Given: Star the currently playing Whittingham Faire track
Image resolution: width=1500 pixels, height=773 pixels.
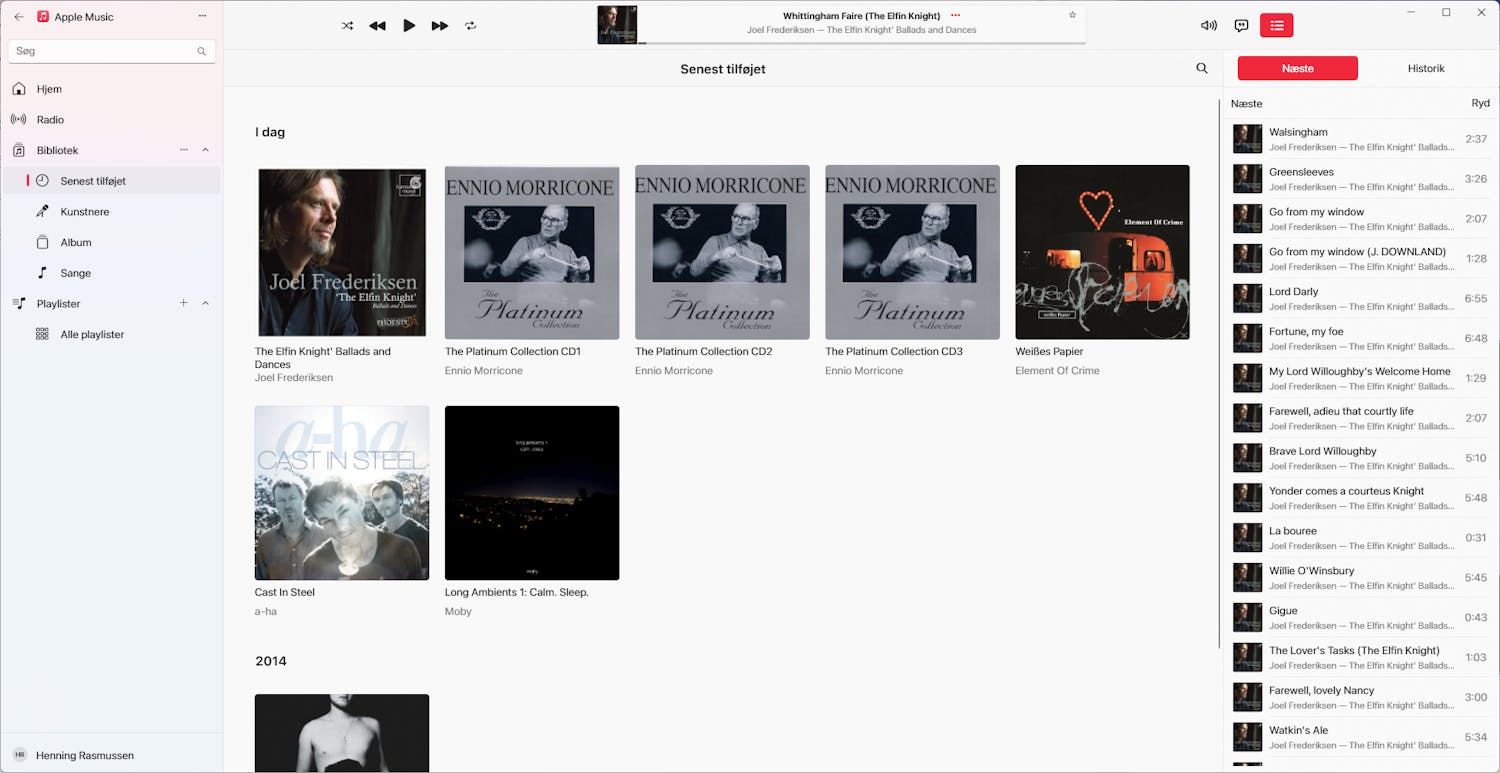Looking at the screenshot, I should [x=1072, y=15].
